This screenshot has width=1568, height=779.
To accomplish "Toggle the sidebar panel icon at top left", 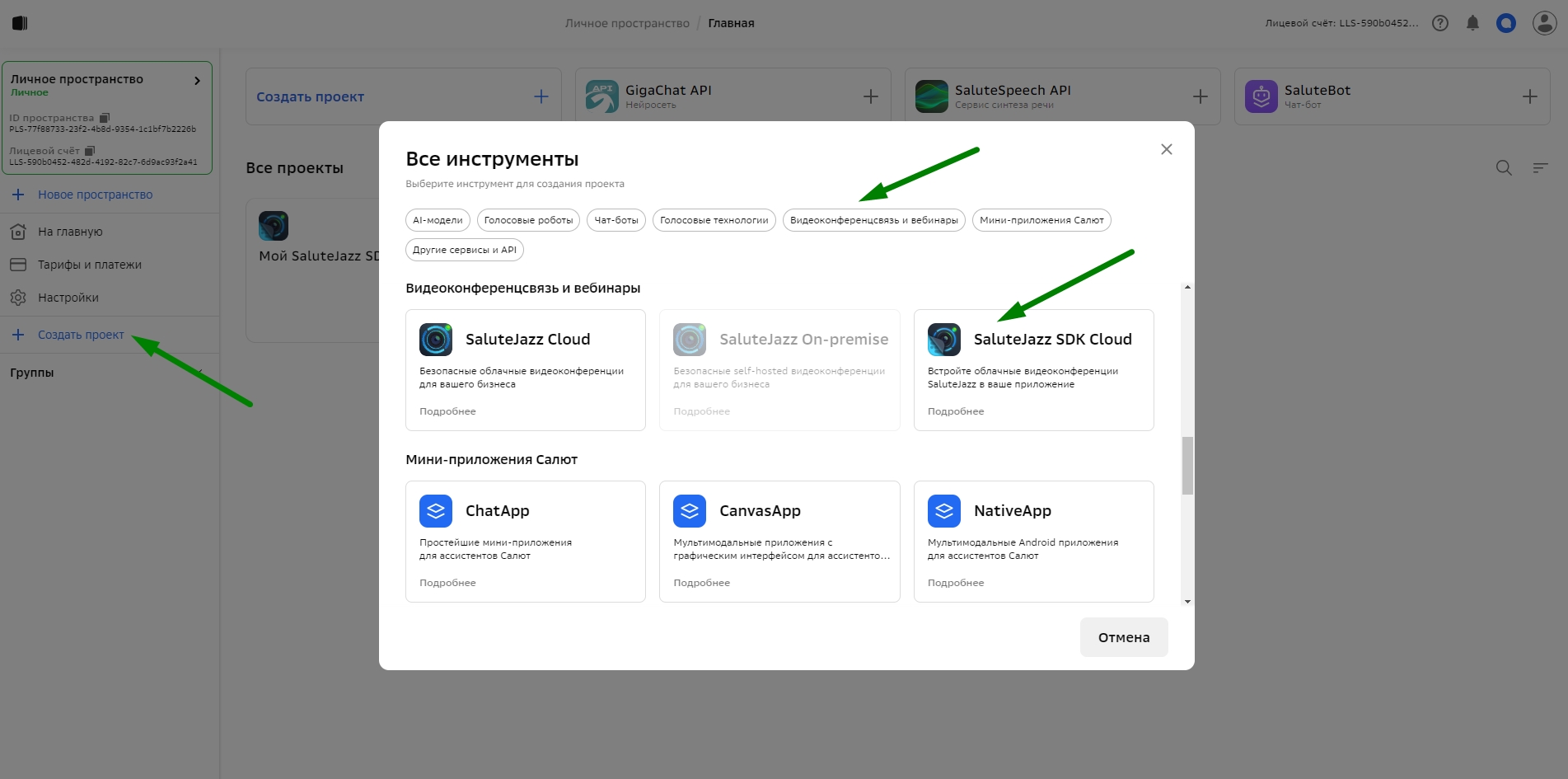I will [x=20, y=23].
